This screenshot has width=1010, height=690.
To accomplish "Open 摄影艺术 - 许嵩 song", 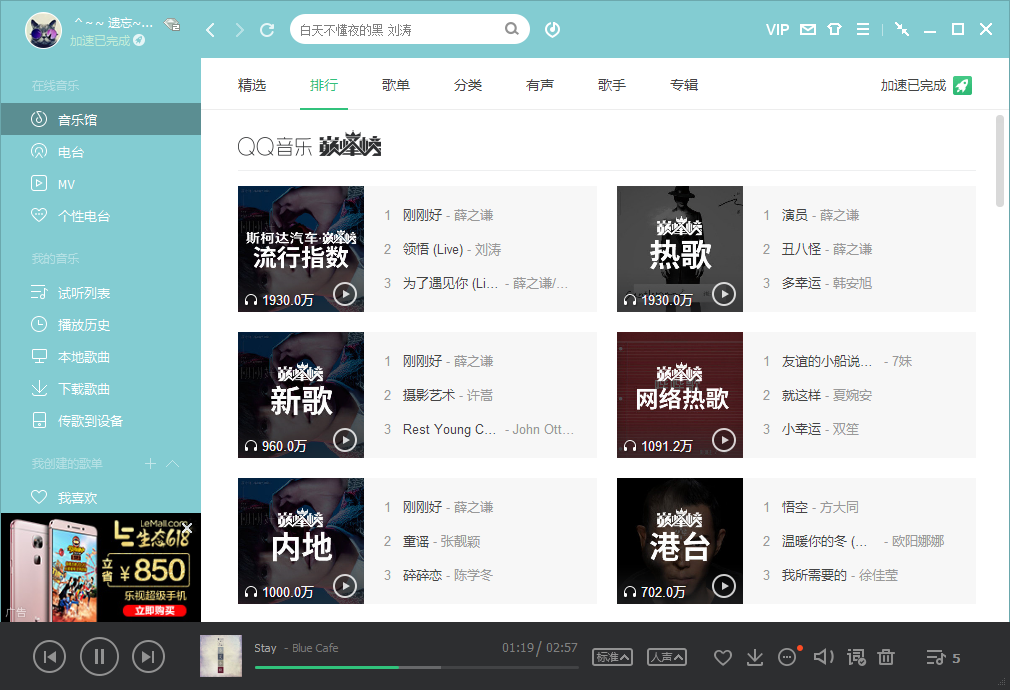I will [x=448, y=395].
